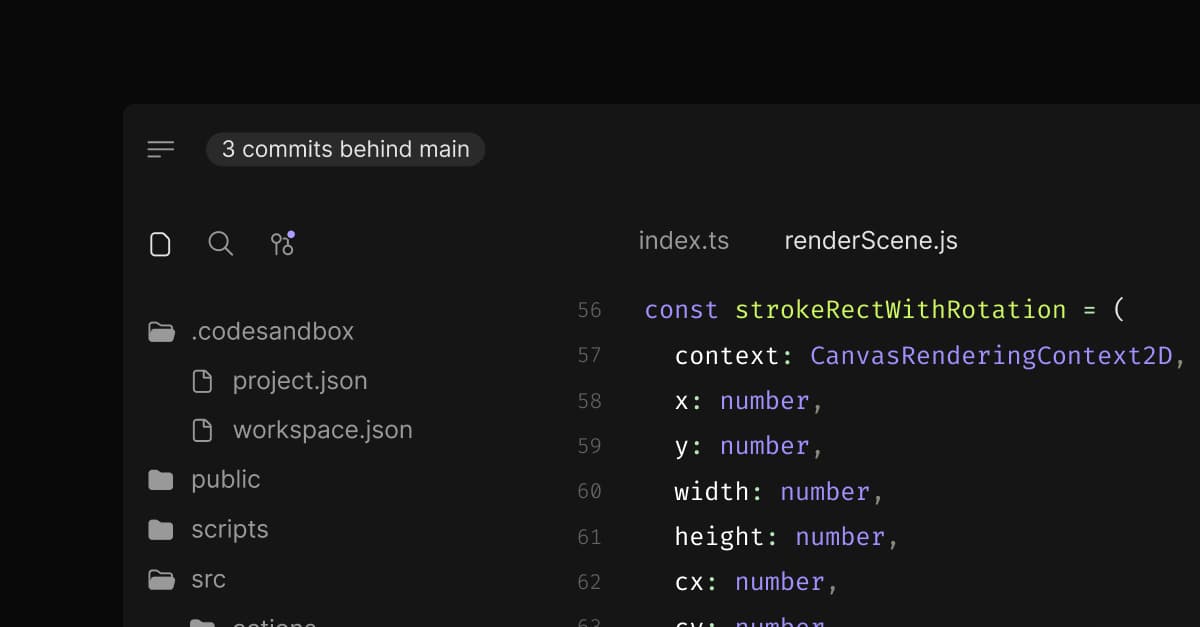Screen dimensions: 1200x627
Task: Expand the src folder
Action: point(209,579)
